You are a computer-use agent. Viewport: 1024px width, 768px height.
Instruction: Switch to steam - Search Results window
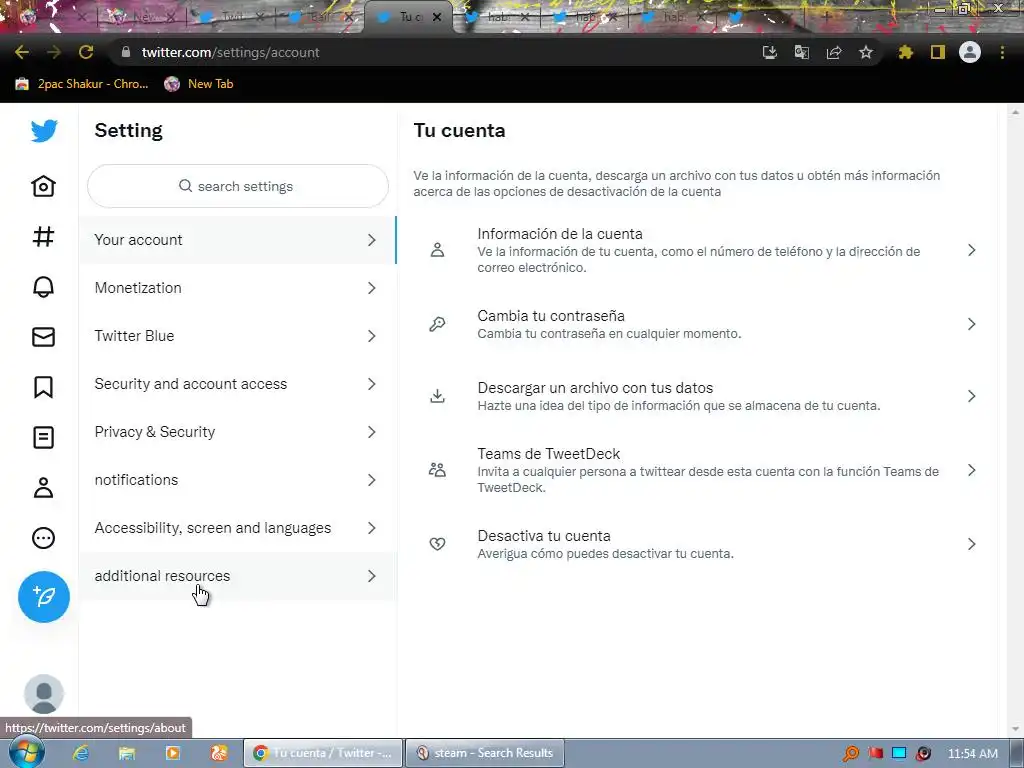point(485,753)
